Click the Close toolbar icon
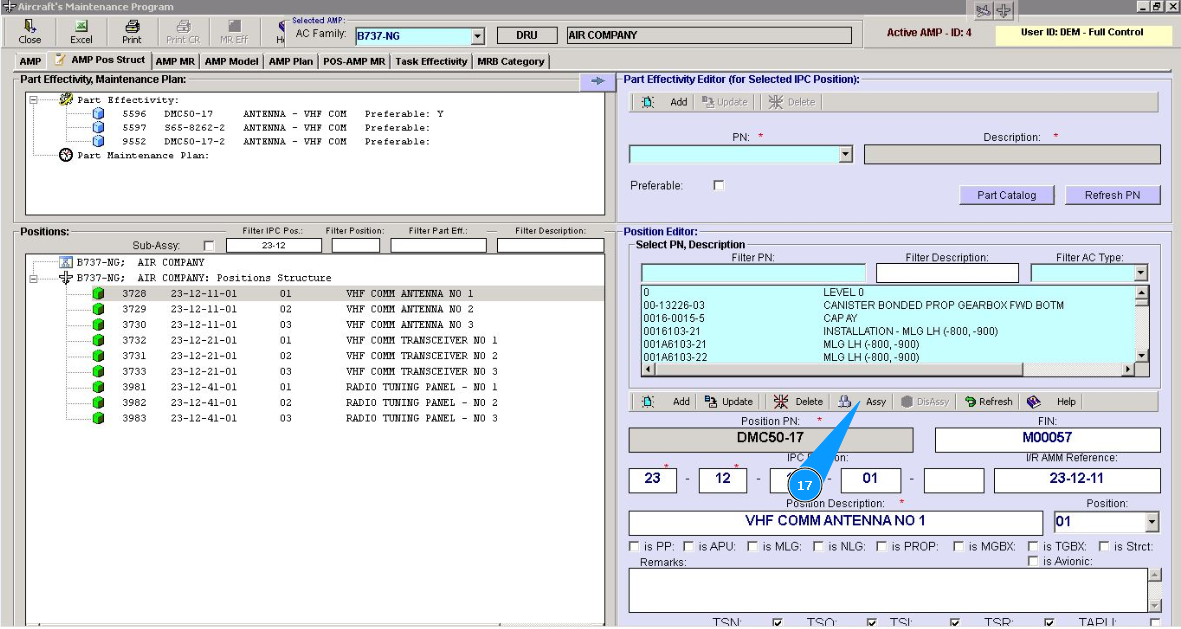Screen dimensions: 1181x629 tap(30, 31)
